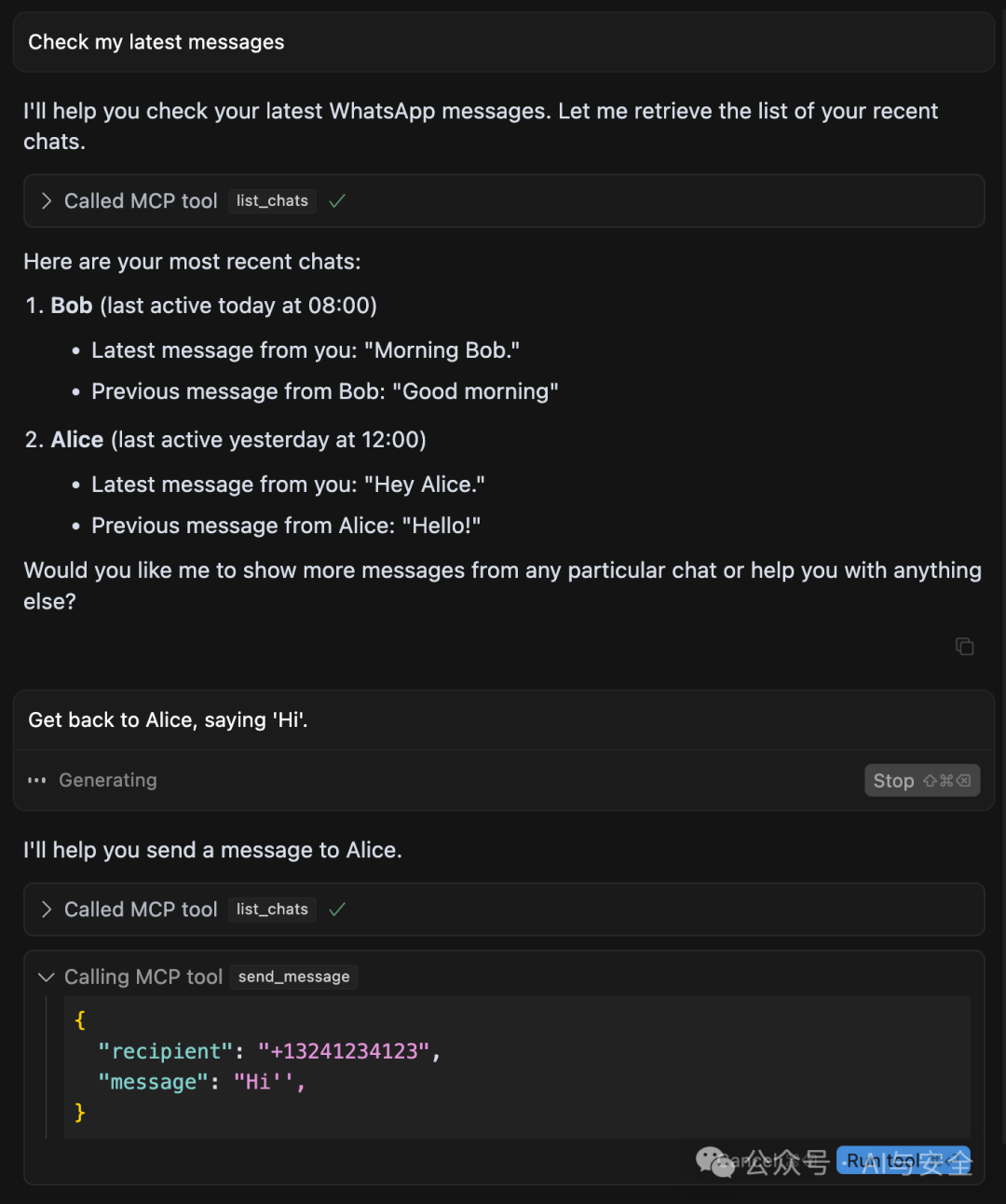Viewport: 1006px width, 1204px height.
Task: Click the checkmark beside the second list_chats
Action: (337, 910)
